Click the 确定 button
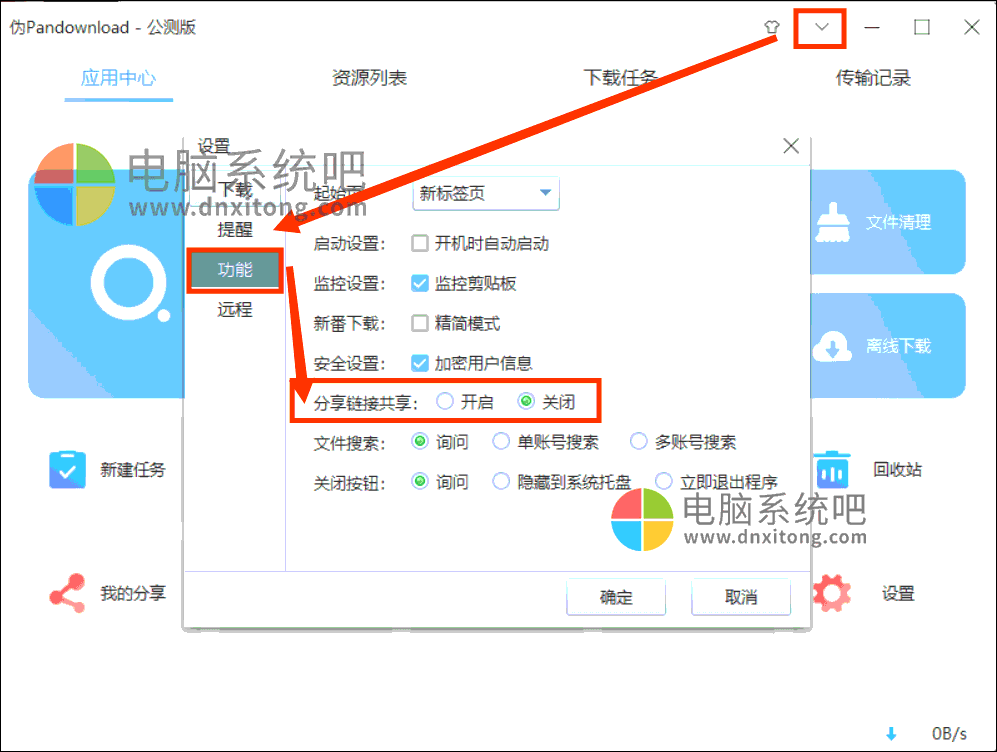The width and height of the screenshot is (997, 752). tap(616, 596)
